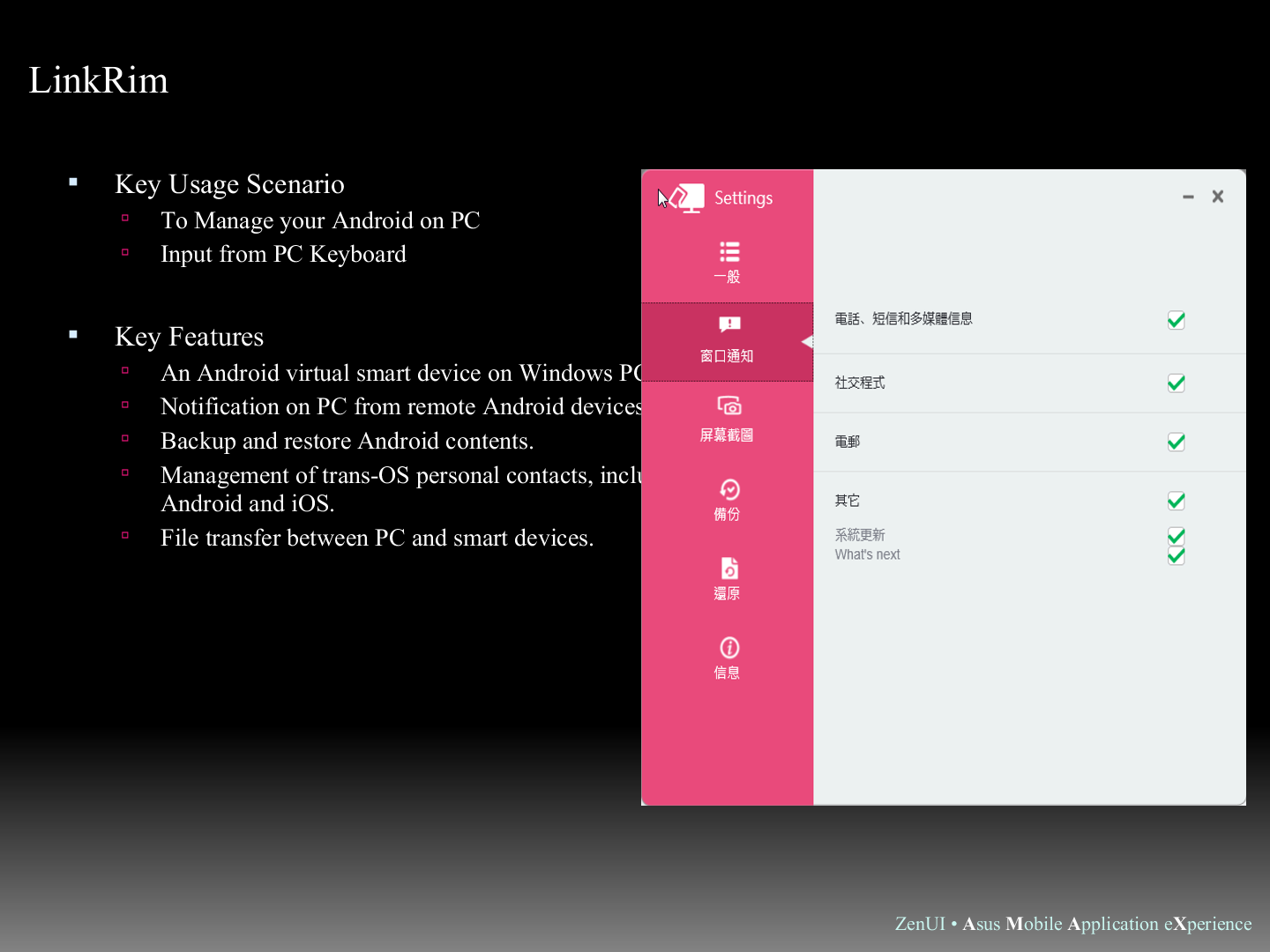The width and height of the screenshot is (1270, 952).
Task: Open the 屏幕截圖 screenshot icon
Action: (x=728, y=405)
